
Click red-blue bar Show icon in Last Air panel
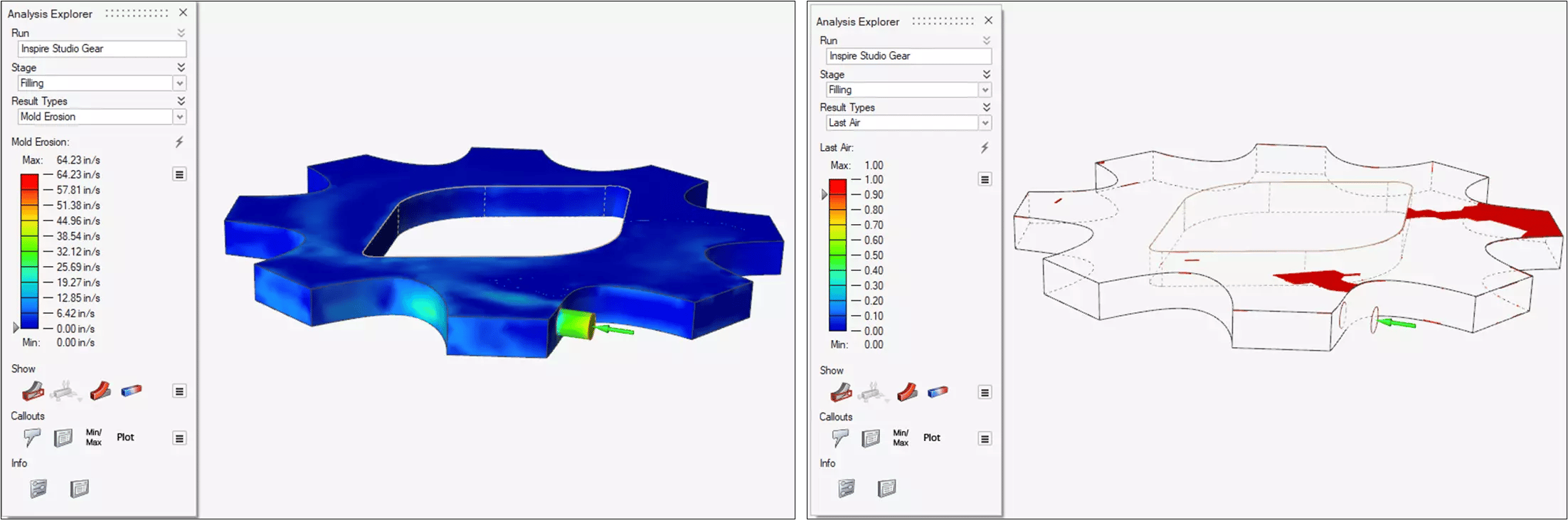point(938,392)
